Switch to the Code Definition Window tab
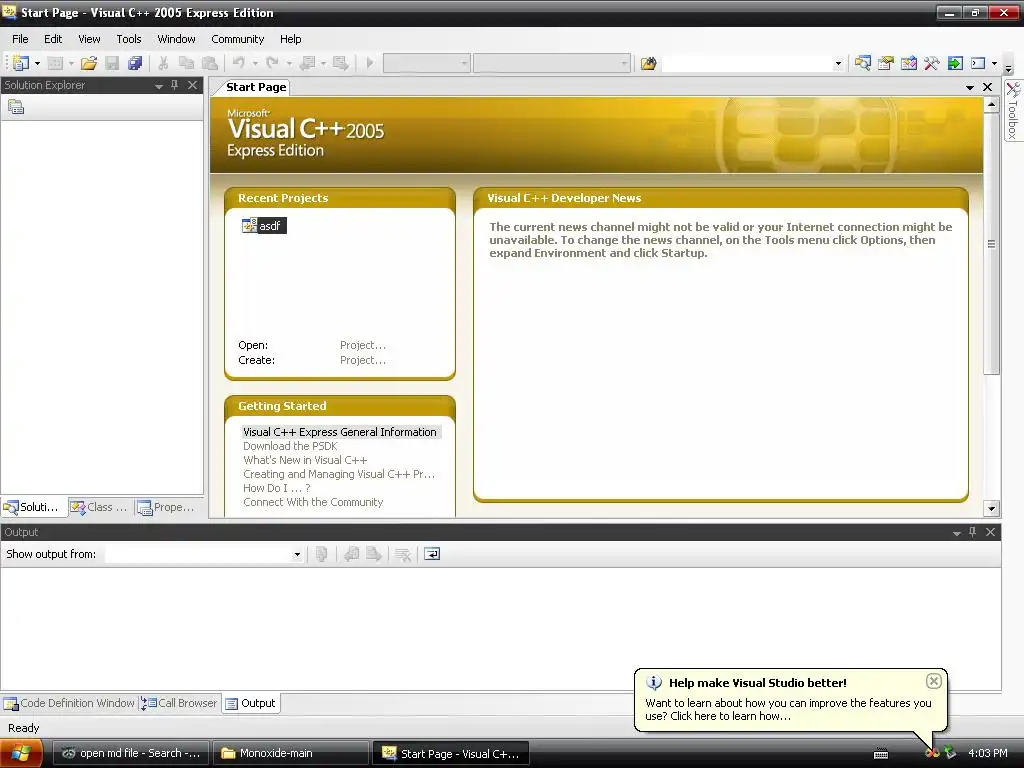The height and width of the screenshot is (768, 1024). (69, 703)
